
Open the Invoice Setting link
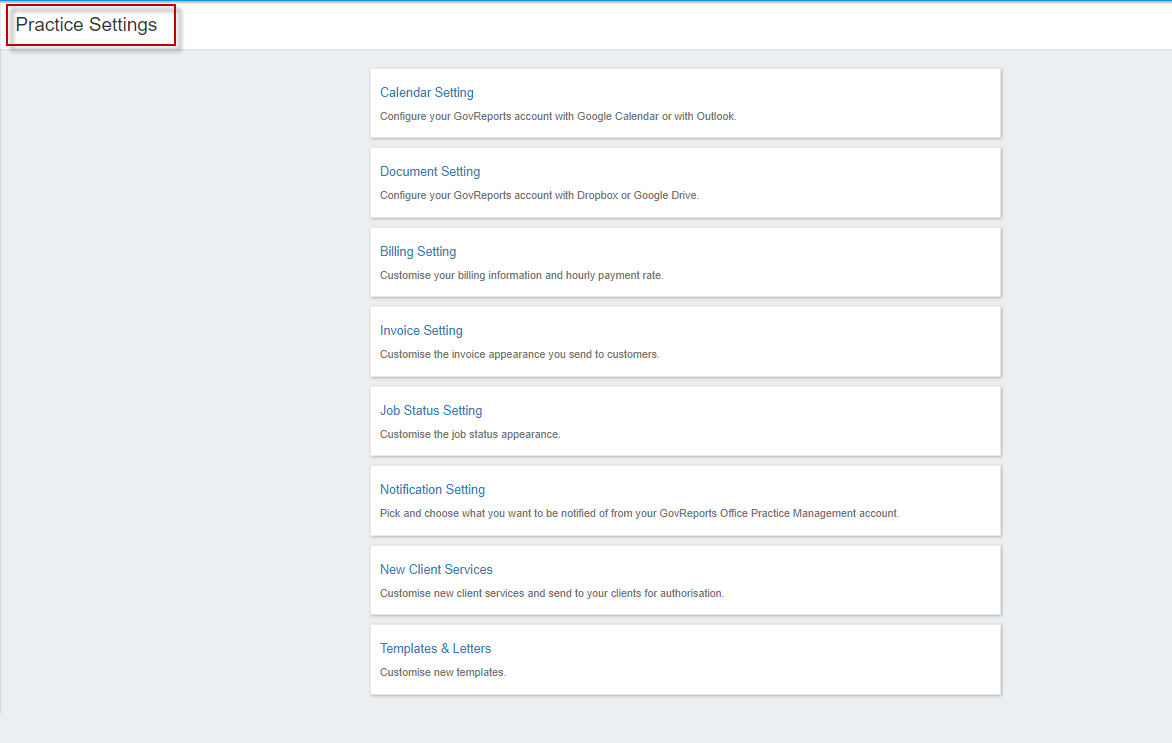tap(421, 330)
